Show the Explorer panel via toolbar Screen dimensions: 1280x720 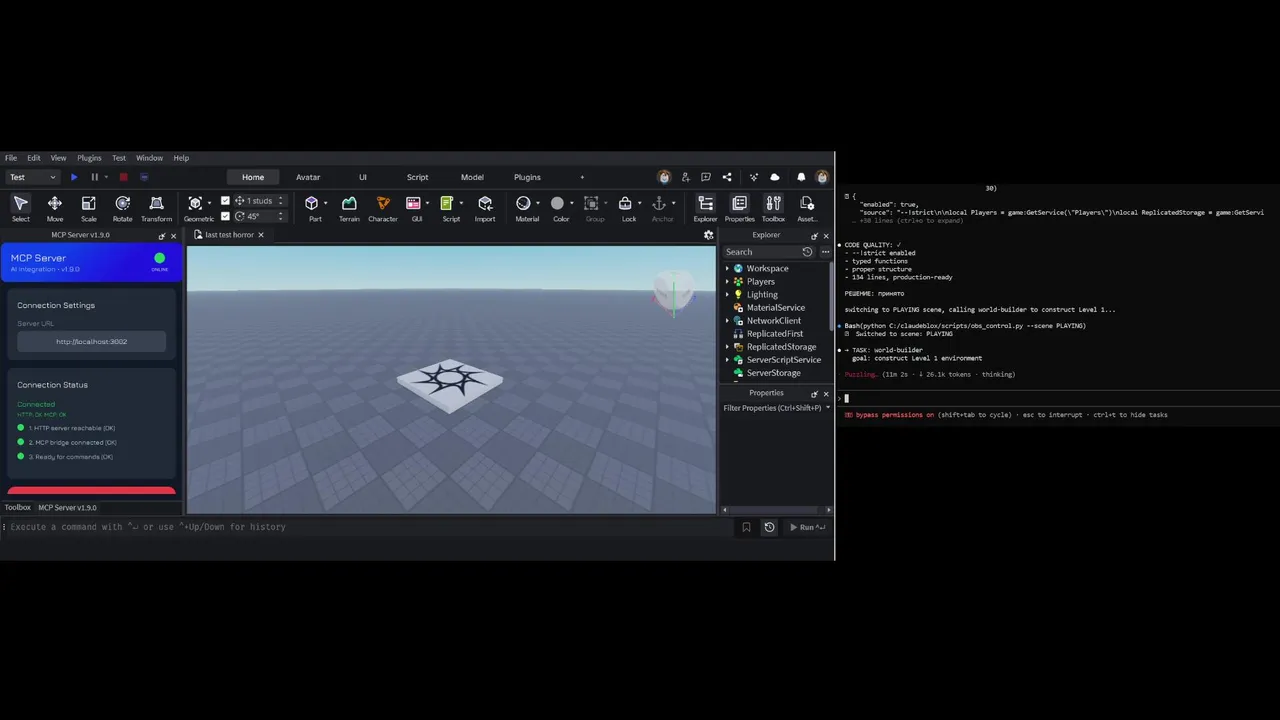(705, 208)
